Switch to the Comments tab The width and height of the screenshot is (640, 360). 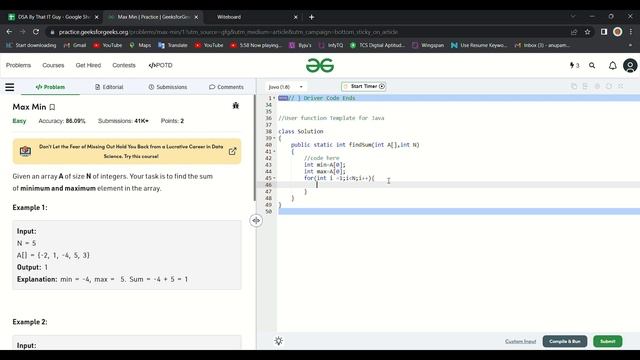(226, 87)
